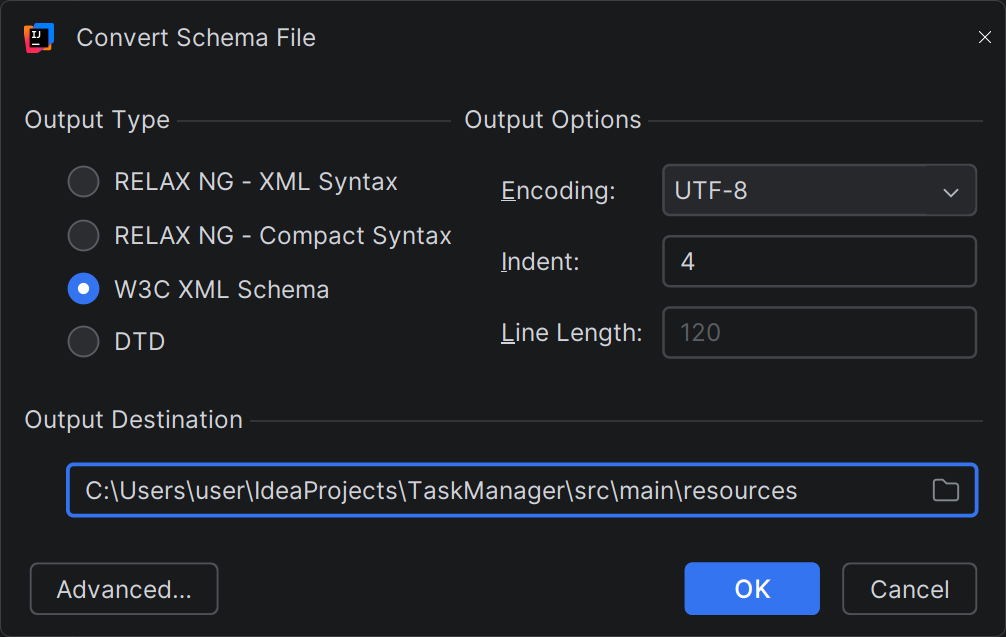Select RELAX NG - XML Syntax output type
Viewport: 1006px width, 637px height.
(x=83, y=182)
